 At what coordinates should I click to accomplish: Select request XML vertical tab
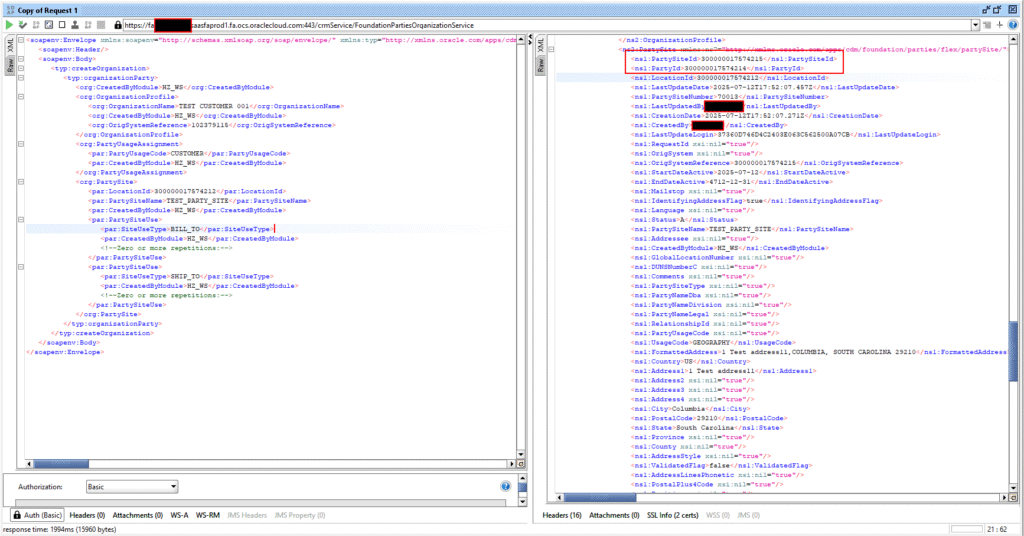(10, 46)
